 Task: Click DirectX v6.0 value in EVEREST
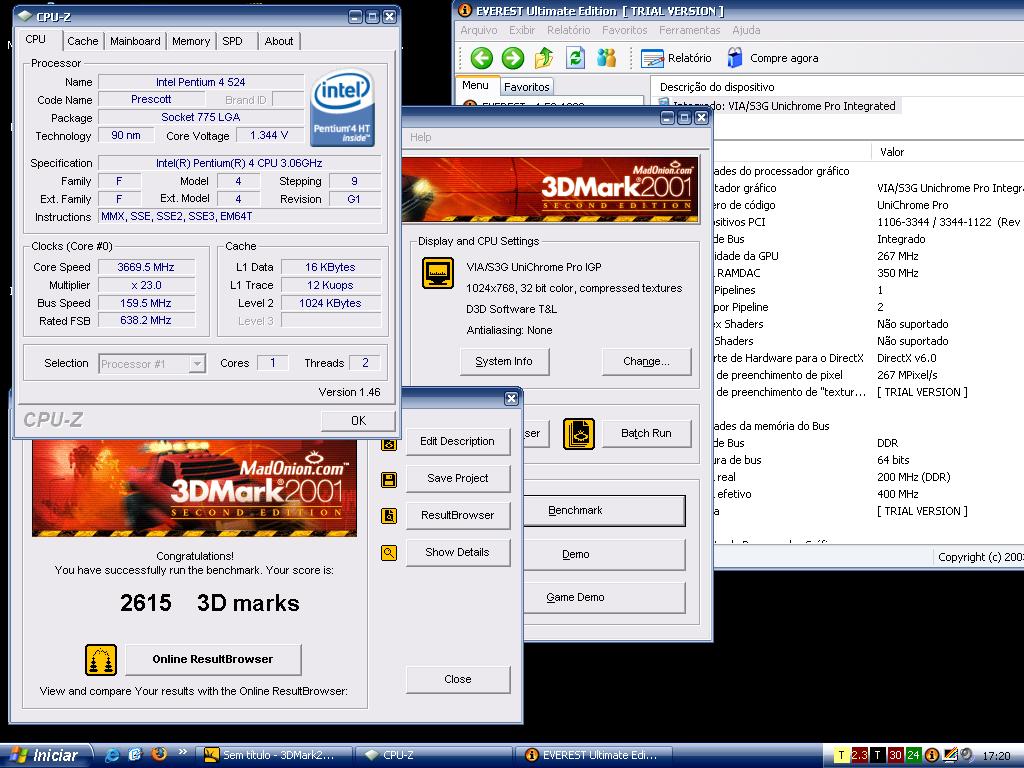906,358
